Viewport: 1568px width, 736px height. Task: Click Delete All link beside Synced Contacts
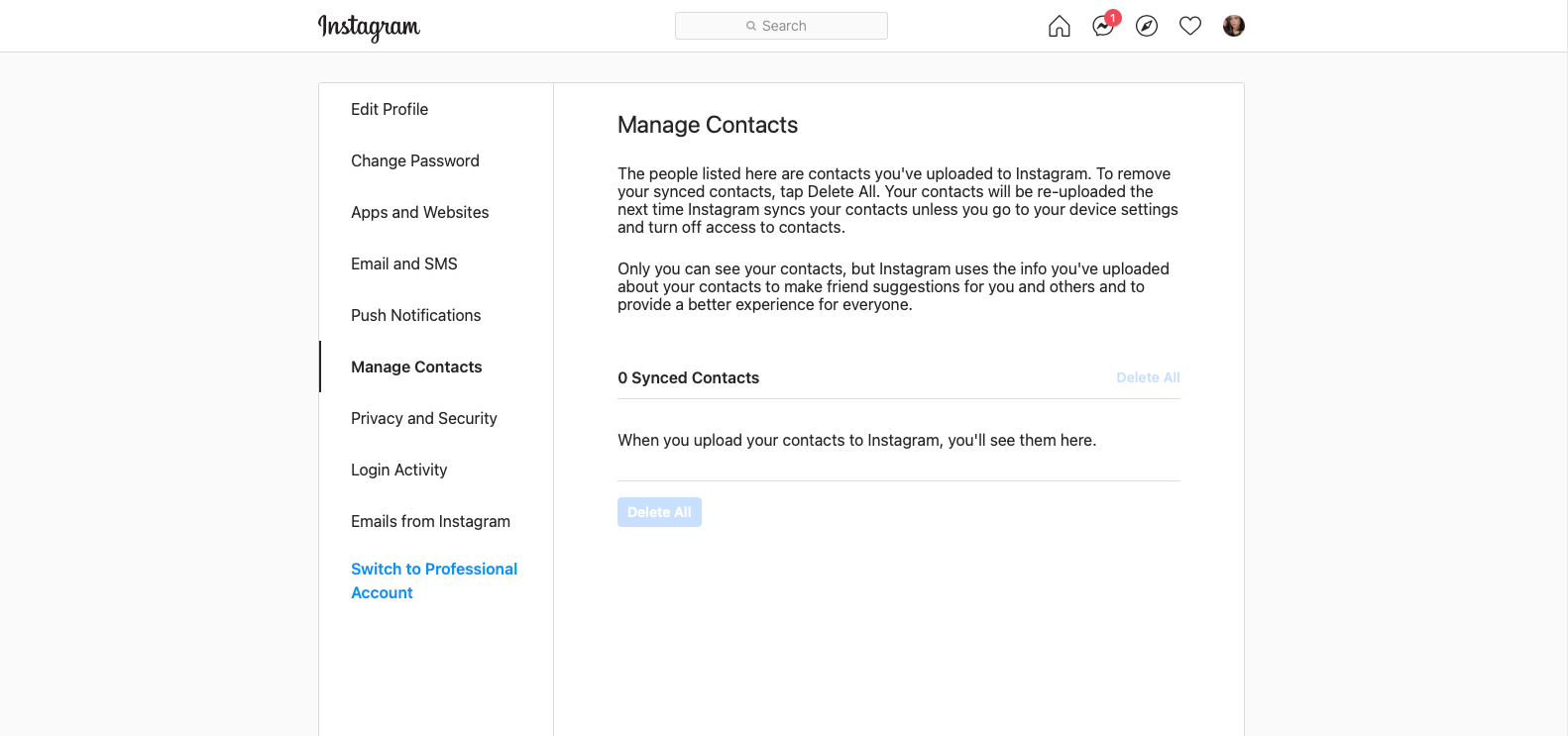pyautogui.click(x=1148, y=377)
